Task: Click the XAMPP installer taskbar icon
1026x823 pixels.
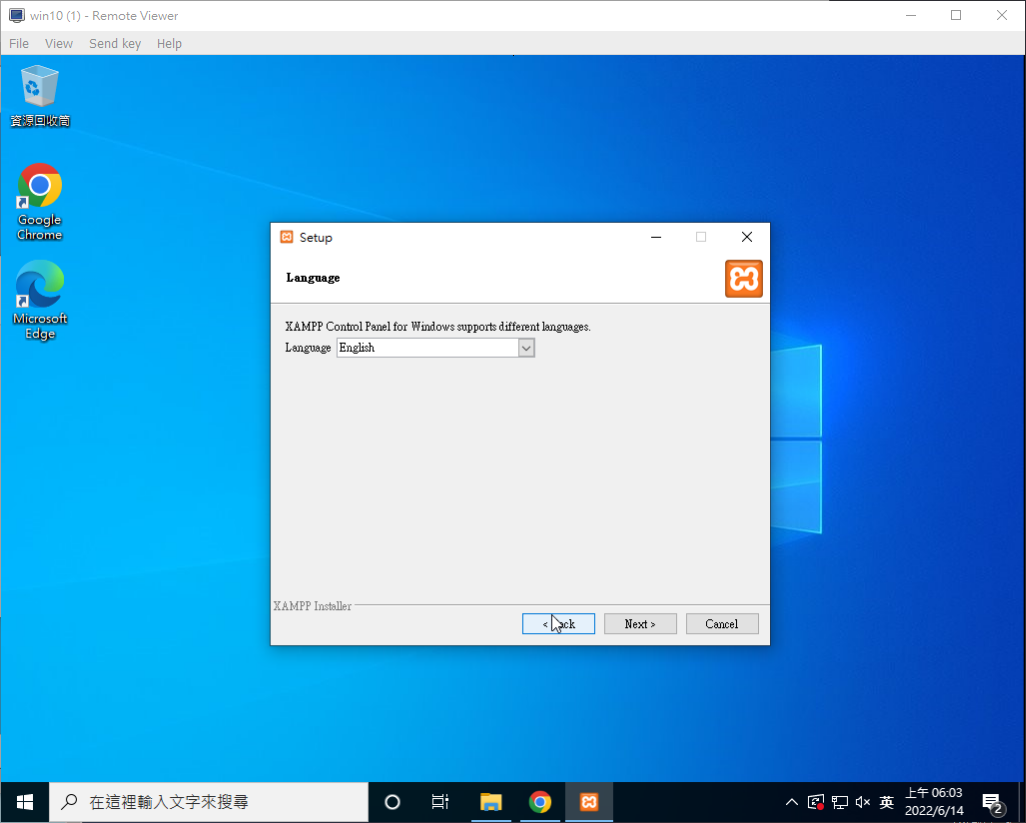Action: click(x=589, y=802)
